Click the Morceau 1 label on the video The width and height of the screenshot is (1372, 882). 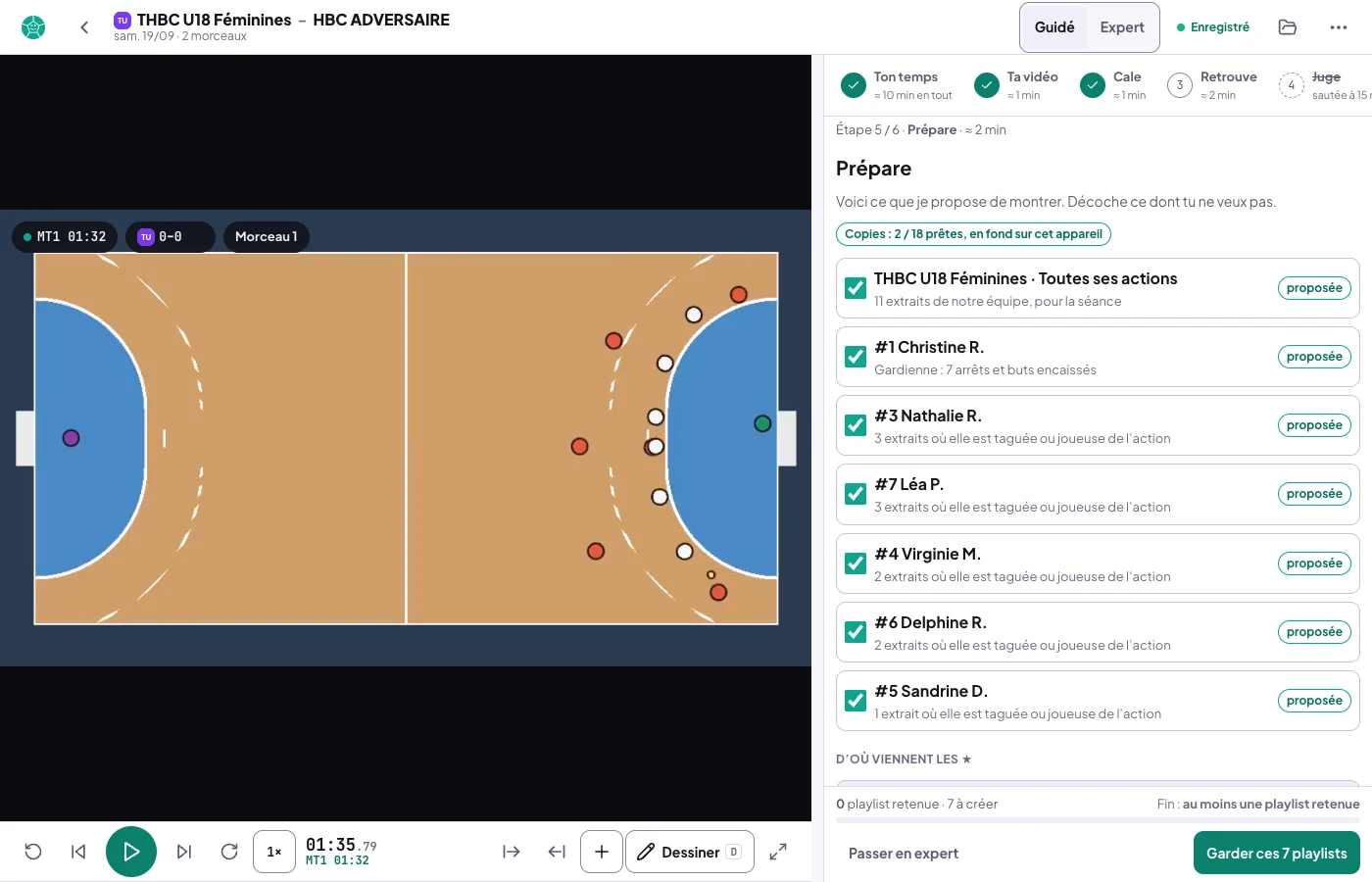[267, 237]
